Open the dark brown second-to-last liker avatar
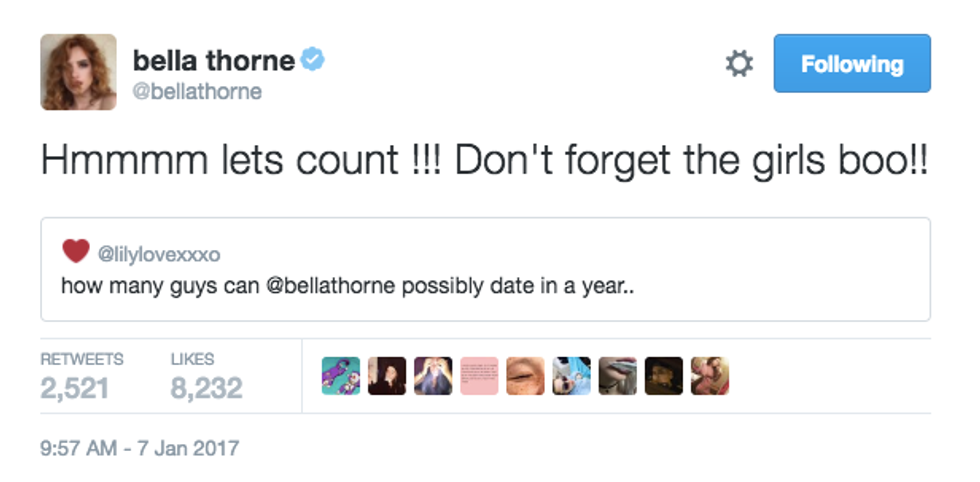The image size is (980, 482). point(663,376)
